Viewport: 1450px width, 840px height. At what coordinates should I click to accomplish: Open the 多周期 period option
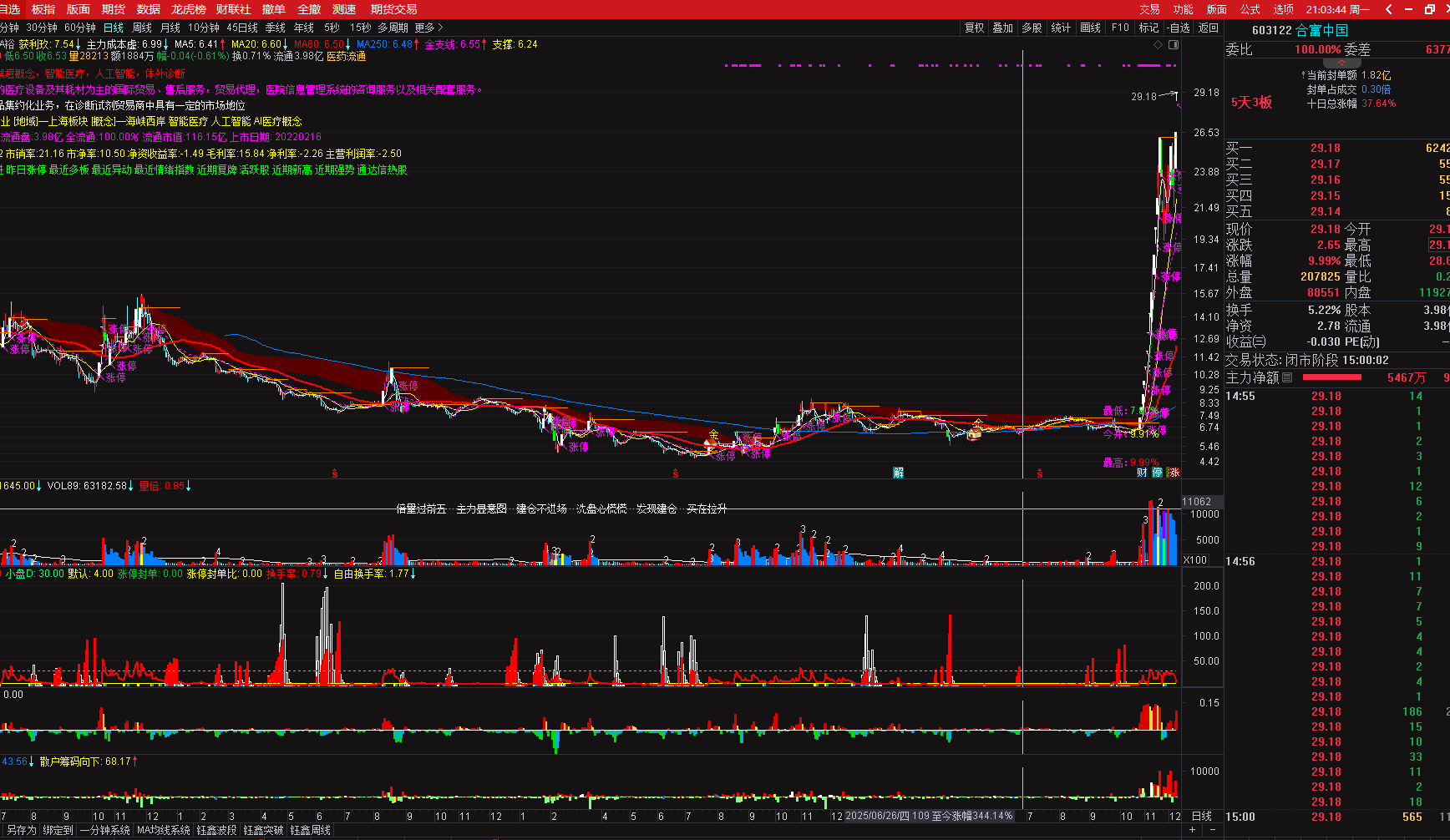[x=393, y=28]
